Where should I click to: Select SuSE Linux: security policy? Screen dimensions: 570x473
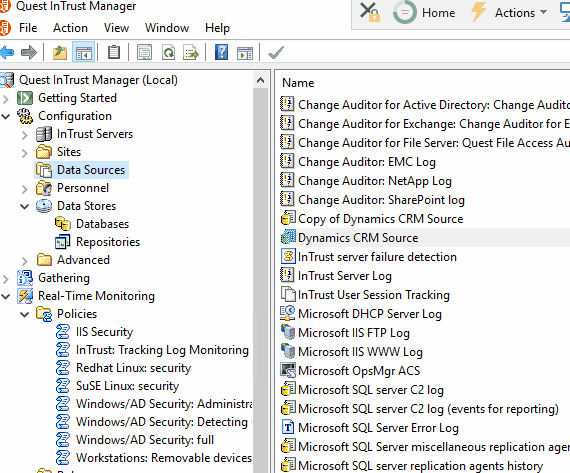pos(128,386)
